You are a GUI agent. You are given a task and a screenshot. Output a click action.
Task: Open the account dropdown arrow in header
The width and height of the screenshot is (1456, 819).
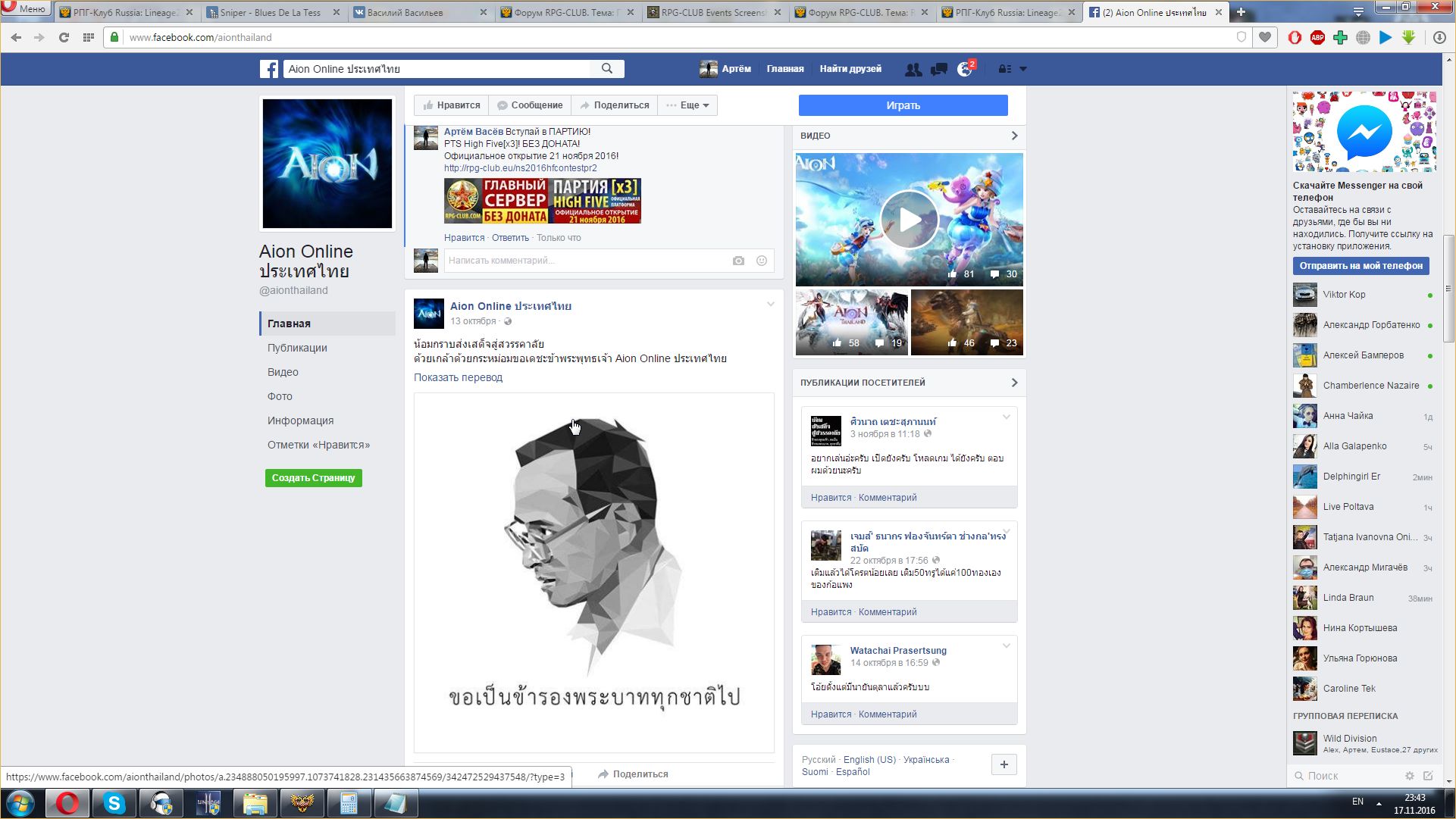coord(1023,69)
